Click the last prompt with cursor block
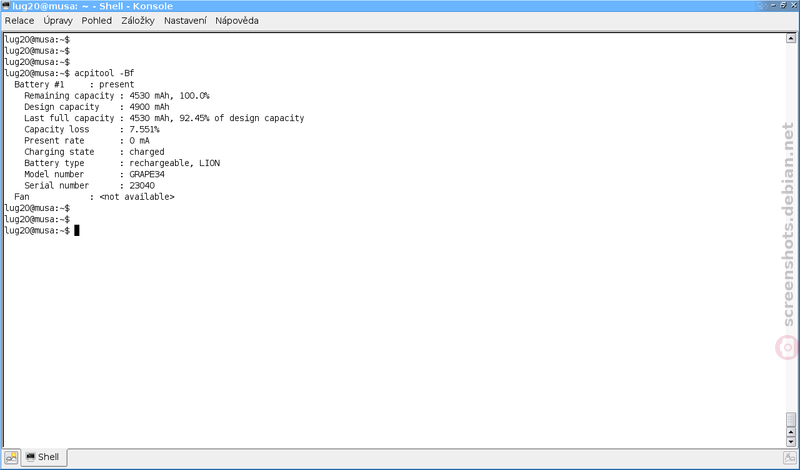Viewport: 800px width, 470px height. (x=42, y=230)
